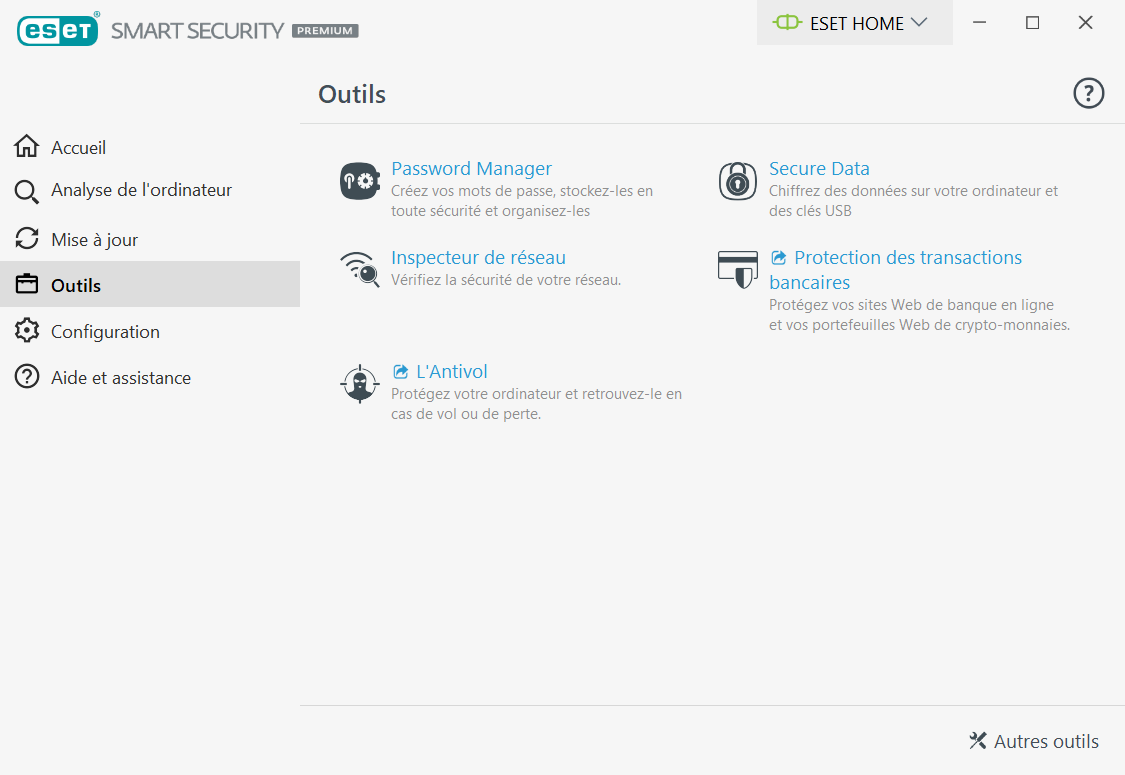Click the L'Antivol thief icon
This screenshot has width=1125, height=775.
pos(359,383)
